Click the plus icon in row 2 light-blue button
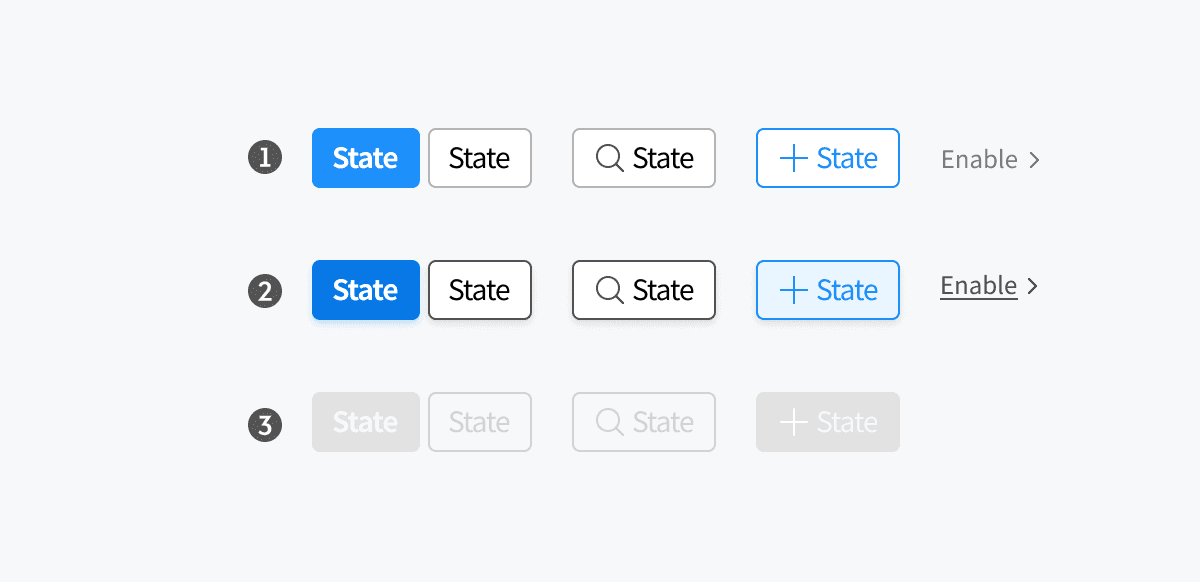1200x582 pixels. [793, 290]
